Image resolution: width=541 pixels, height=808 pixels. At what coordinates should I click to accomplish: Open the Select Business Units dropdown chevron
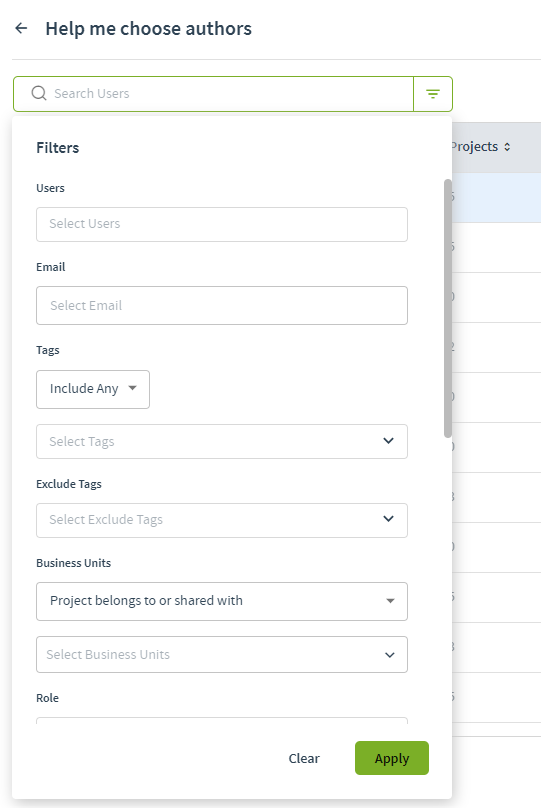[x=390, y=654]
